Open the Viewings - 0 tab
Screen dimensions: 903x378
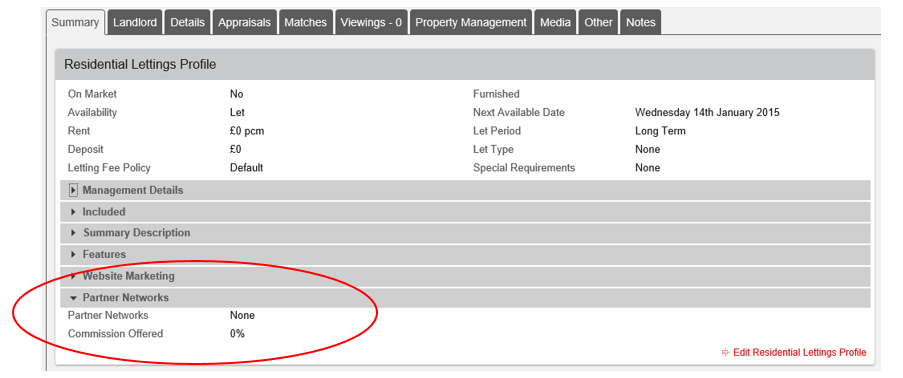pos(371,22)
